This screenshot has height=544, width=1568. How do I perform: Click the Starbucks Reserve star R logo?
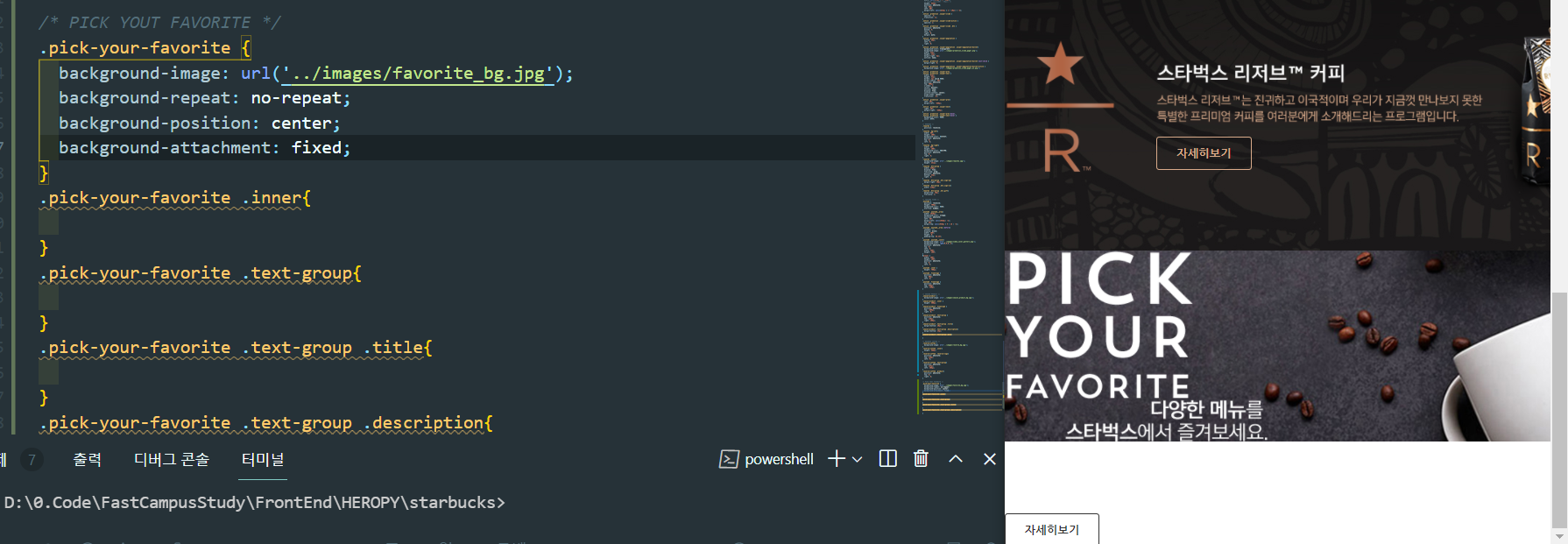click(x=1061, y=107)
